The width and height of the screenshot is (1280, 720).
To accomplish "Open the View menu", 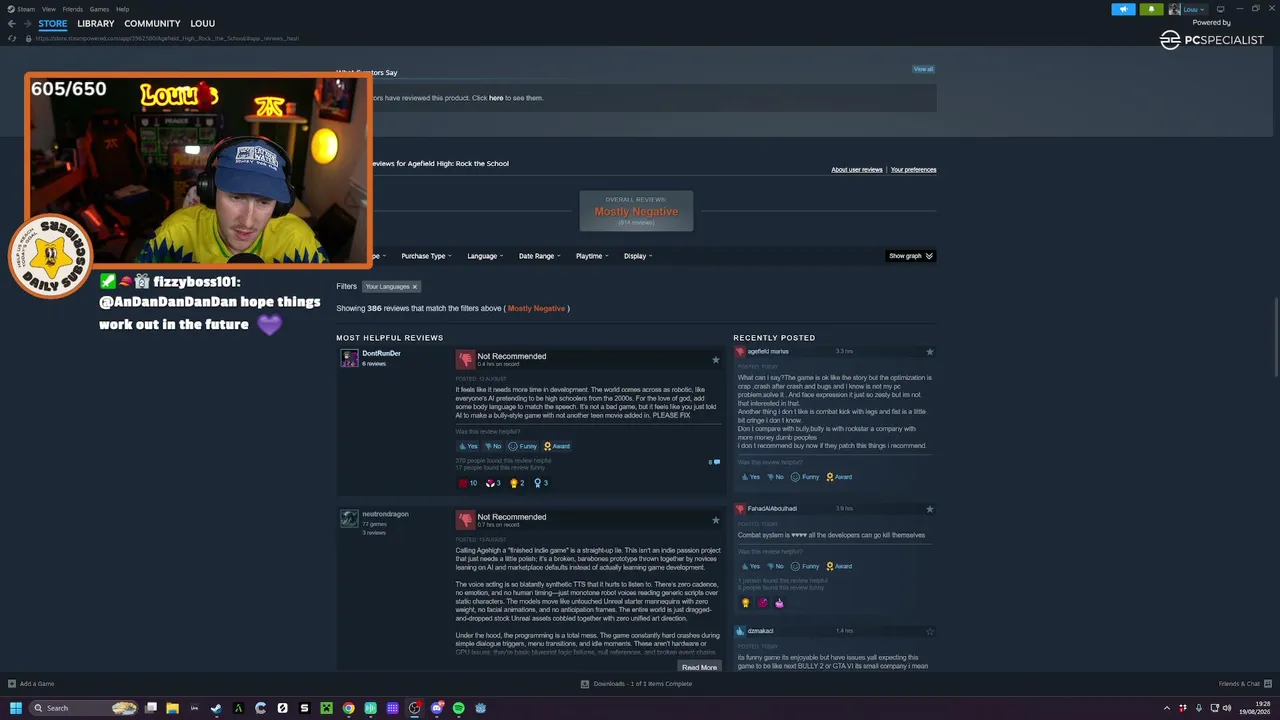I will tap(48, 9).
